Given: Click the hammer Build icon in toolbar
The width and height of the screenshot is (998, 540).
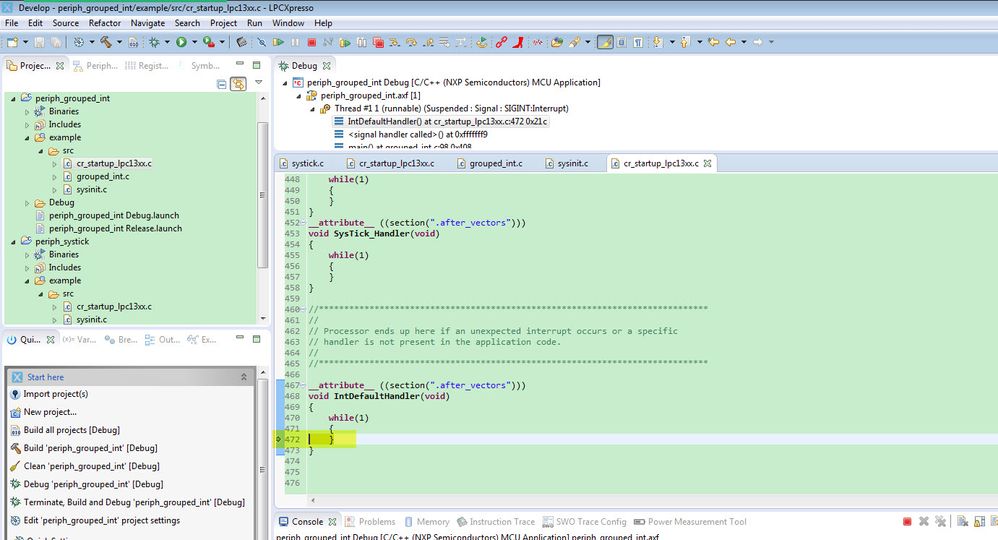Looking at the screenshot, I should [104, 42].
